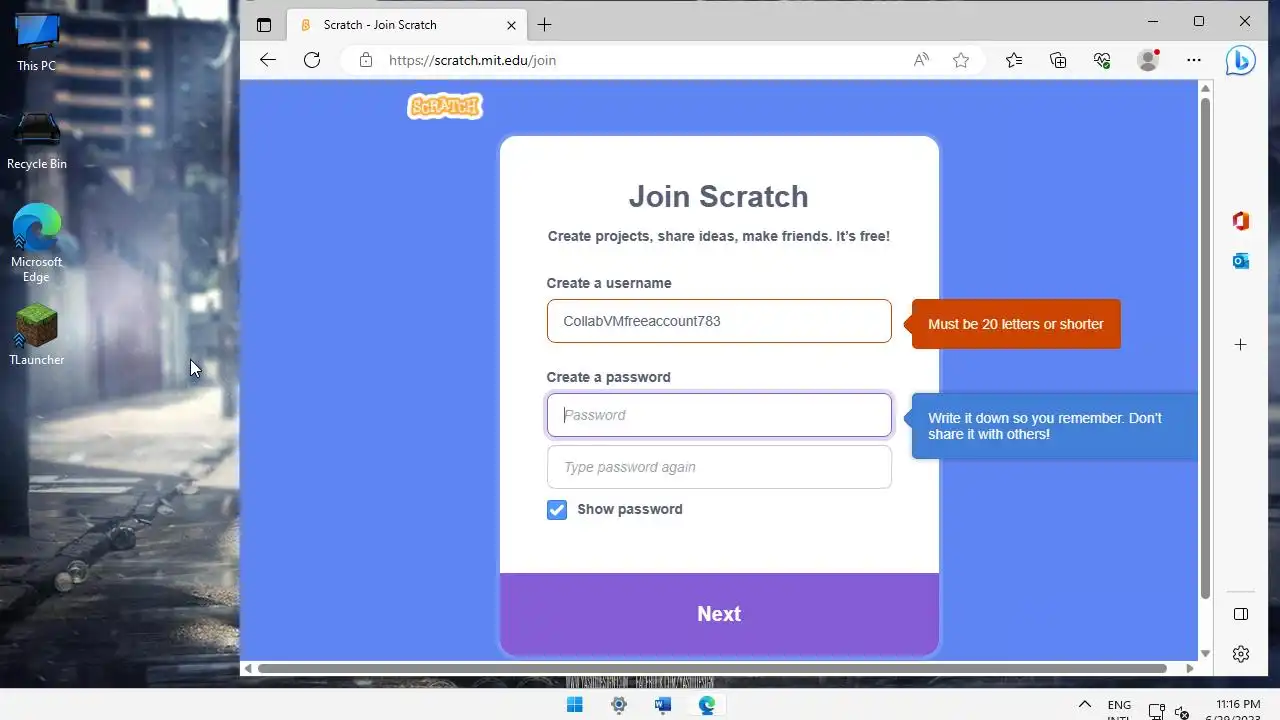
Task: Click the 'Create a username' label
Action: (609, 283)
